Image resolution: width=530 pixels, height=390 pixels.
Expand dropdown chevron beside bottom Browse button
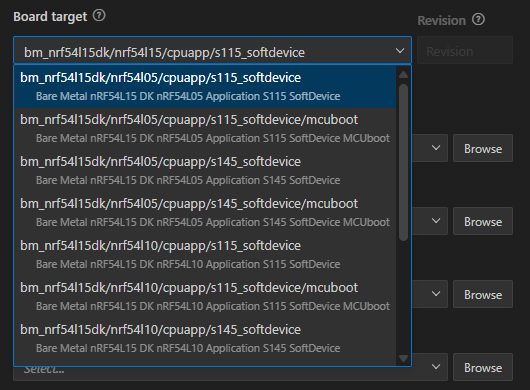436,367
